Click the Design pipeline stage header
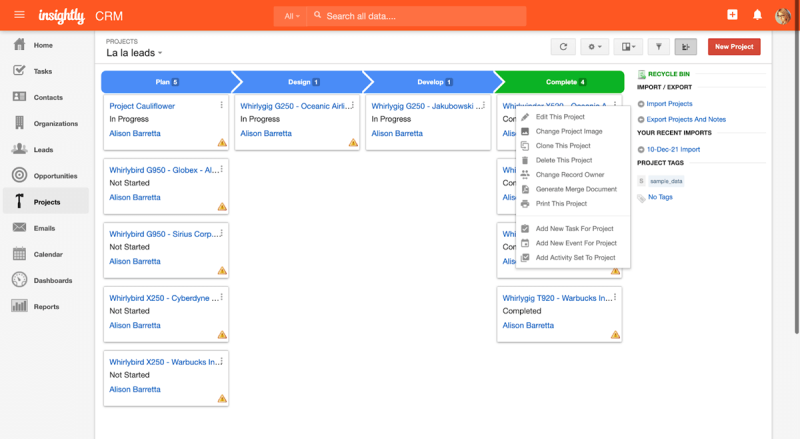The image size is (800, 439). [x=303, y=82]
